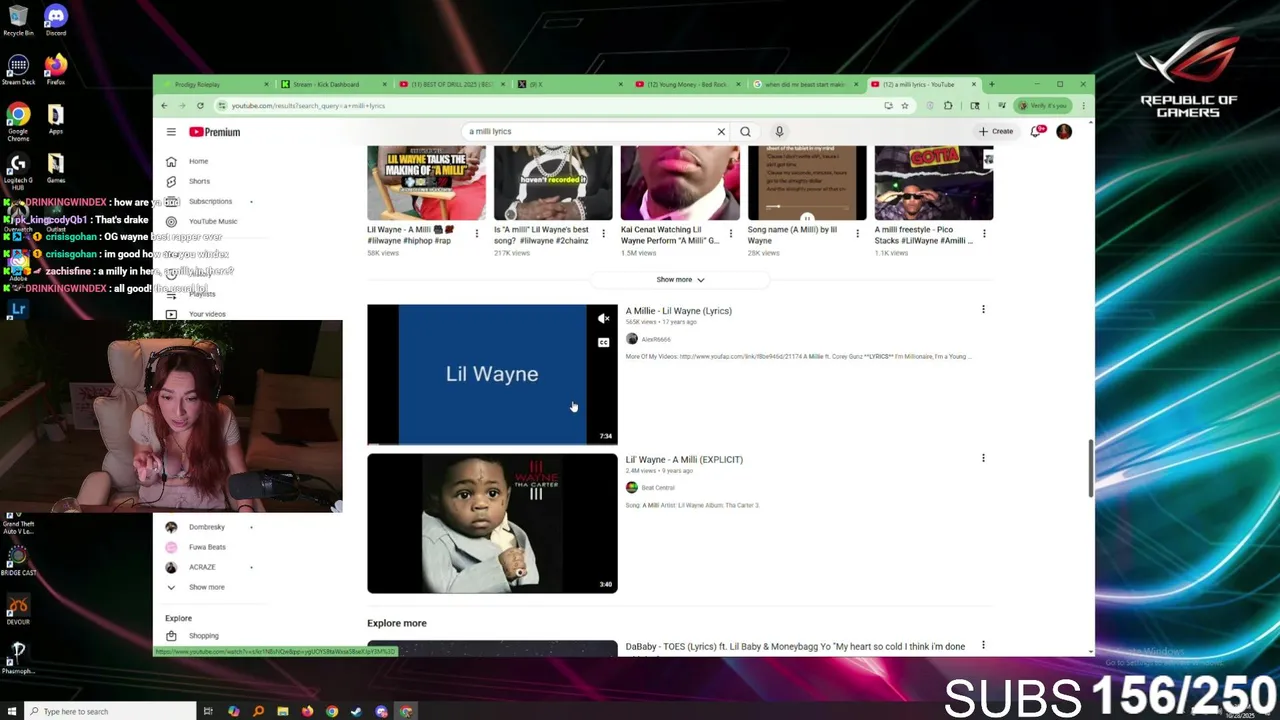
Task: Click the Verify it's you profile chip
Action: coord(1042,105)
